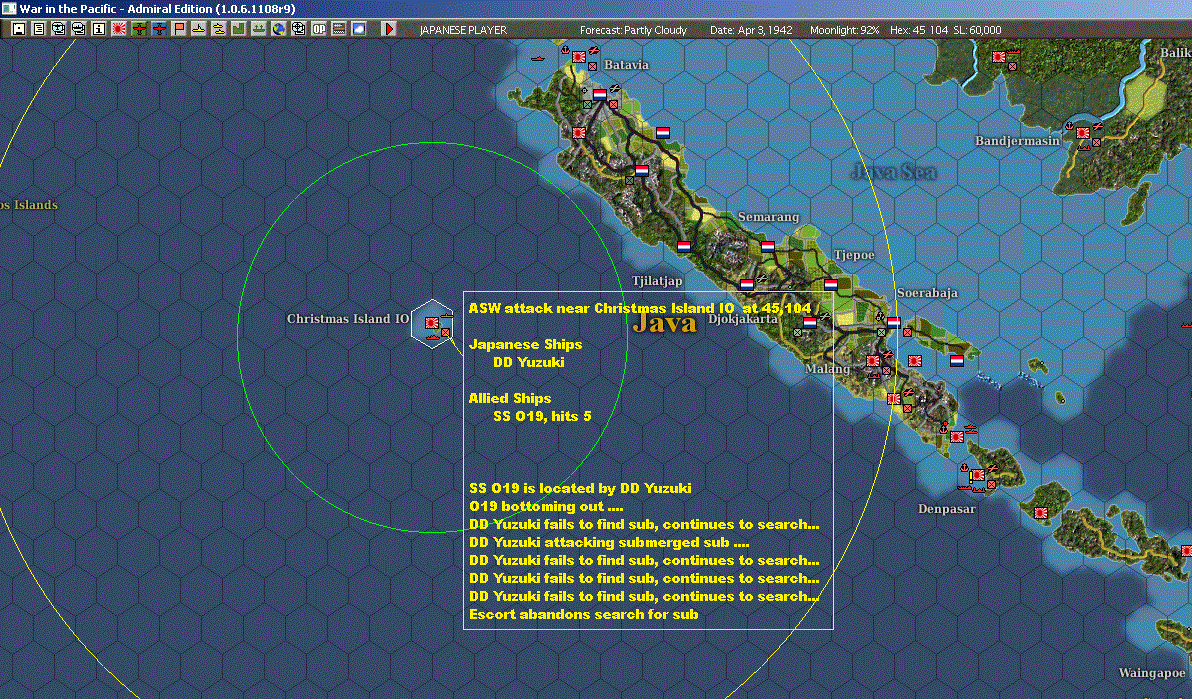This screenshot has height=699, width=1192.
Task: Click the striped brown bar toolbar icon
Action: click(339, 29)
